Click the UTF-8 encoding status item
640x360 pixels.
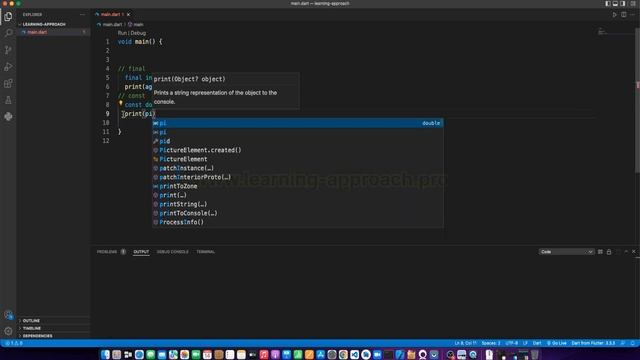click(511, 343)
